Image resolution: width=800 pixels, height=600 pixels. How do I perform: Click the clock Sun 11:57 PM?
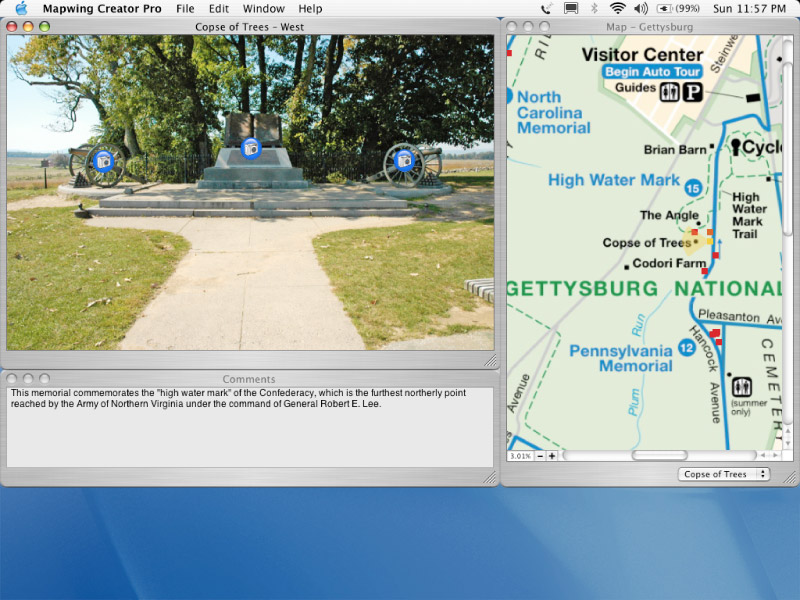point(749,8)
